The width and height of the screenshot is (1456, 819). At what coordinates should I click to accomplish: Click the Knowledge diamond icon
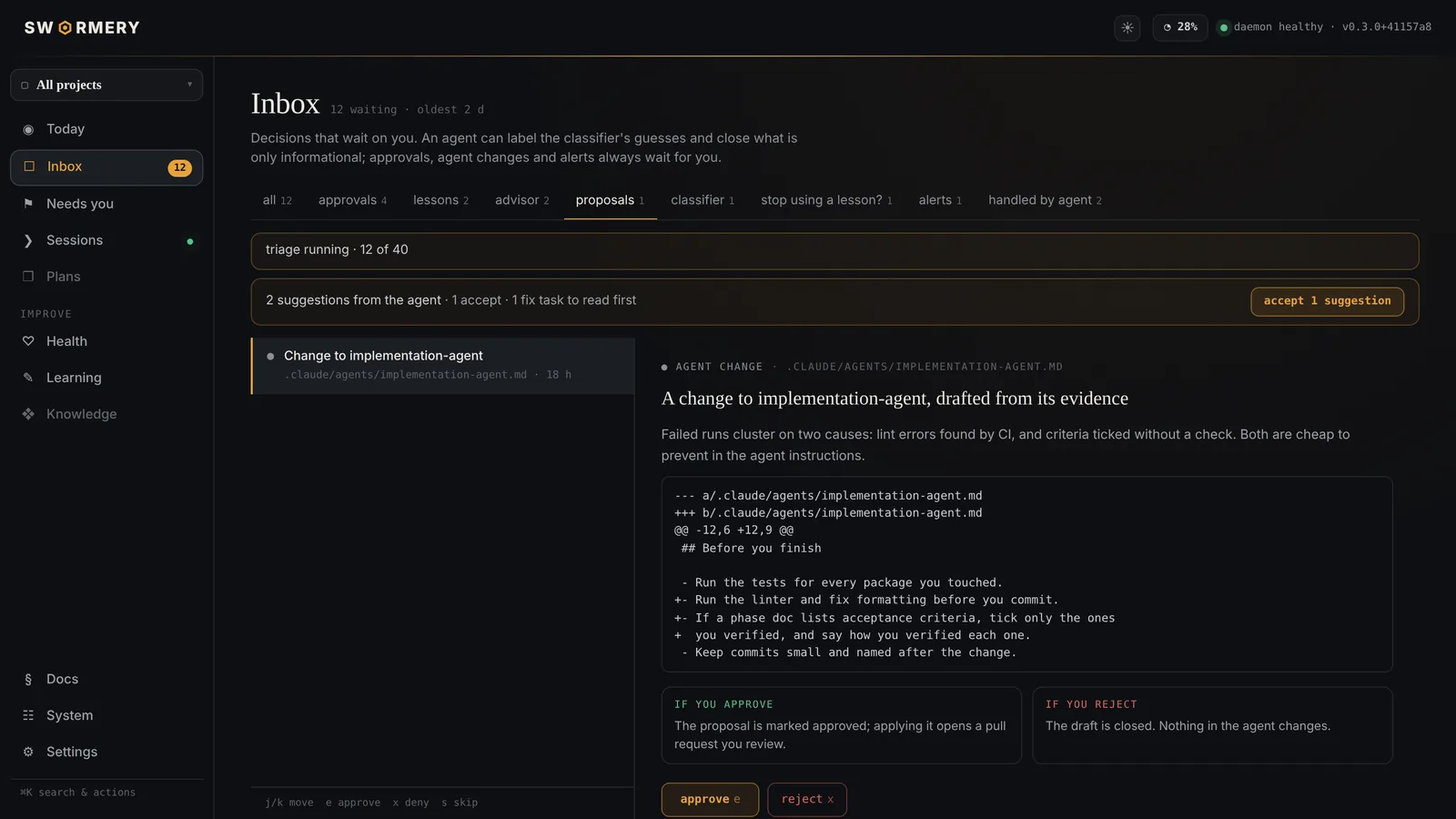click(x=28, y=414)
